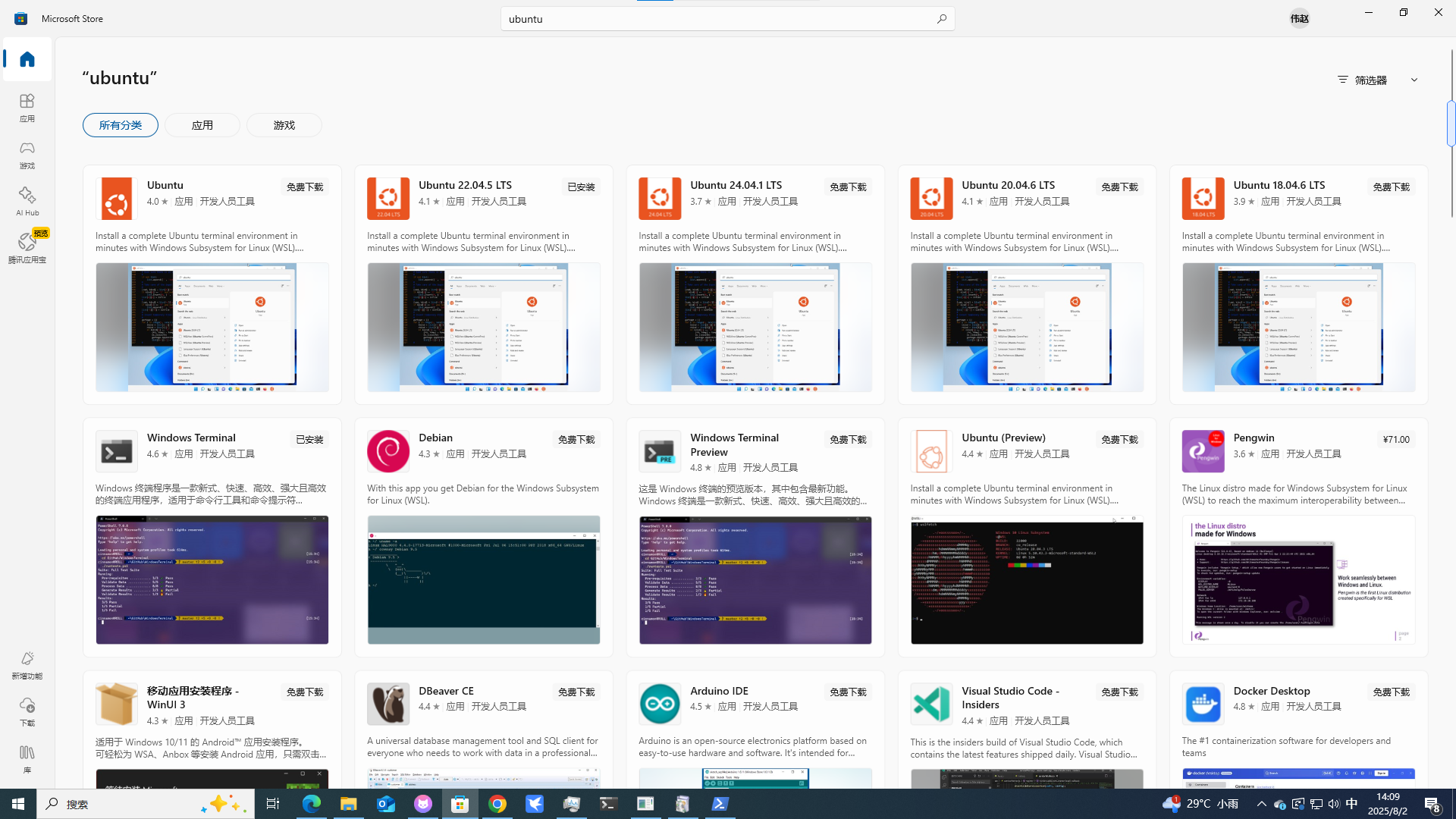Select the 应用 filter chip
This screenshot has height=819, width=1456.
202,124
